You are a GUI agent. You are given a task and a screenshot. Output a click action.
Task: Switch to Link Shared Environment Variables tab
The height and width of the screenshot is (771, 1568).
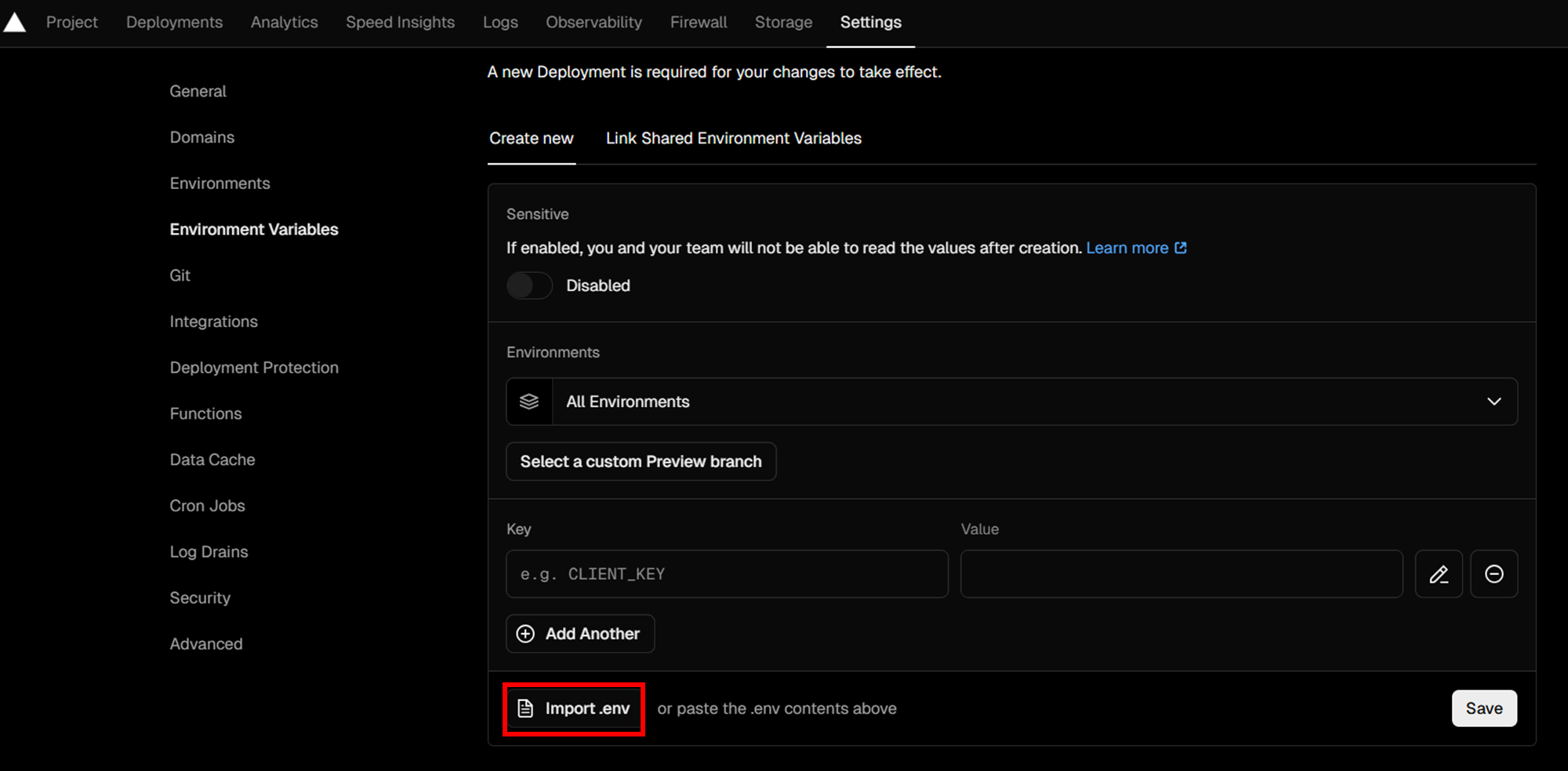point(734,138)
